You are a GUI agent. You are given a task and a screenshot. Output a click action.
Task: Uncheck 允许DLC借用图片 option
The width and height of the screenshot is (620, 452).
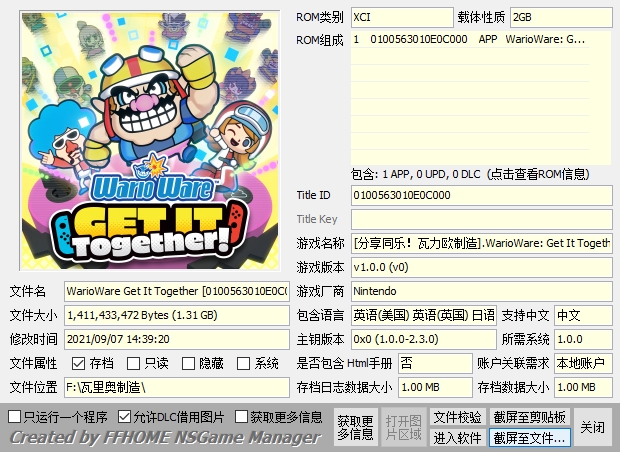point(125,416)
